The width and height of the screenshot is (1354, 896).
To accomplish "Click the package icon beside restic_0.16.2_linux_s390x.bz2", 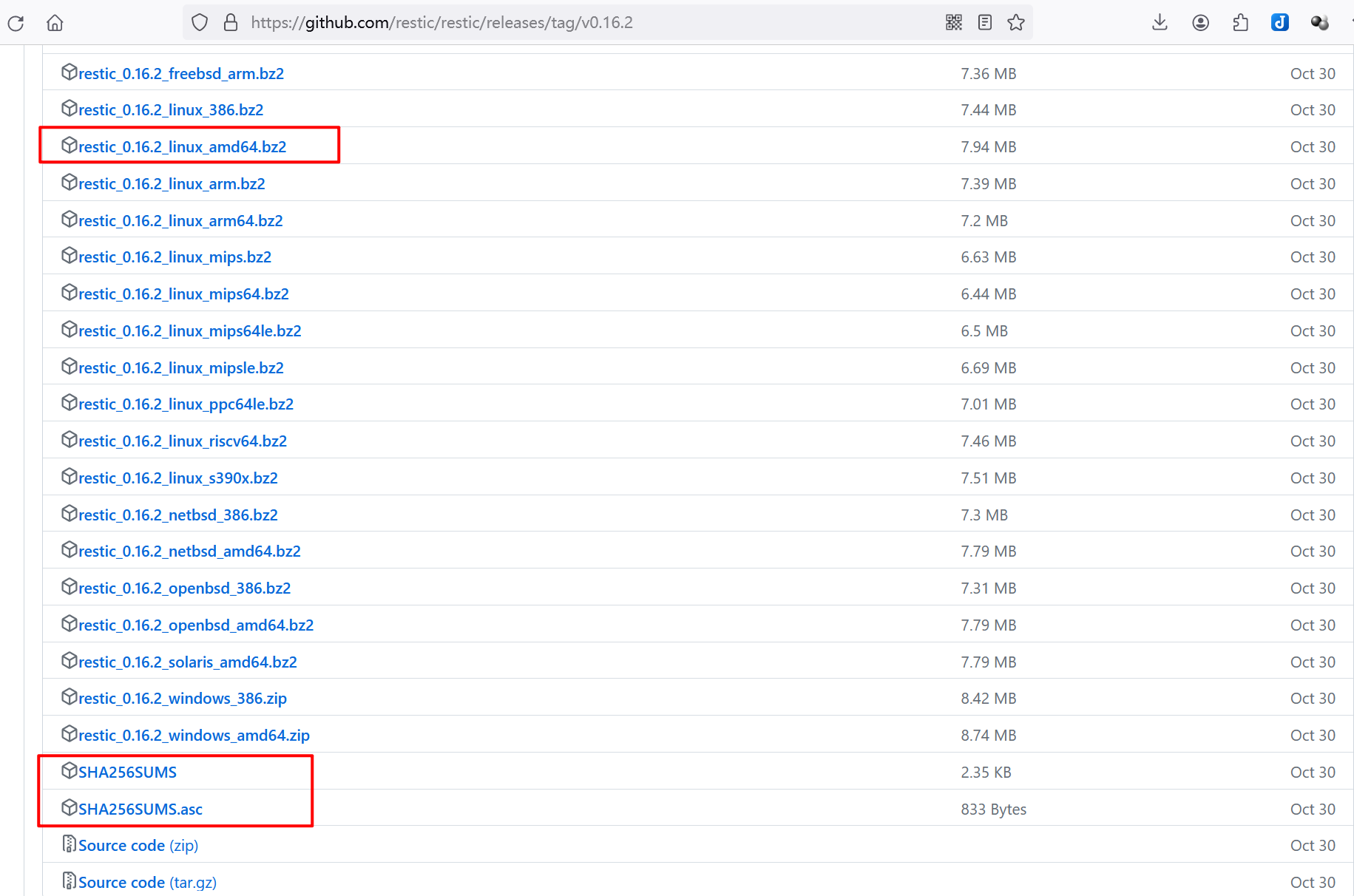I will (x=70, y=477).
